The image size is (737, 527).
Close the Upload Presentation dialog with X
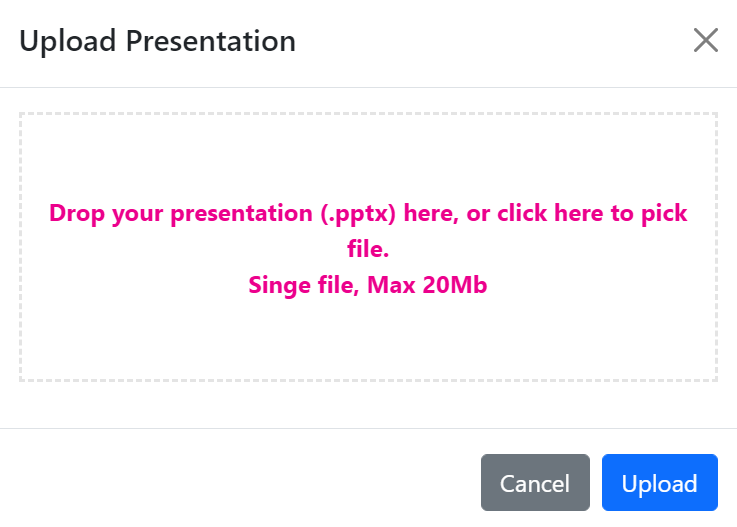(706, 41)
